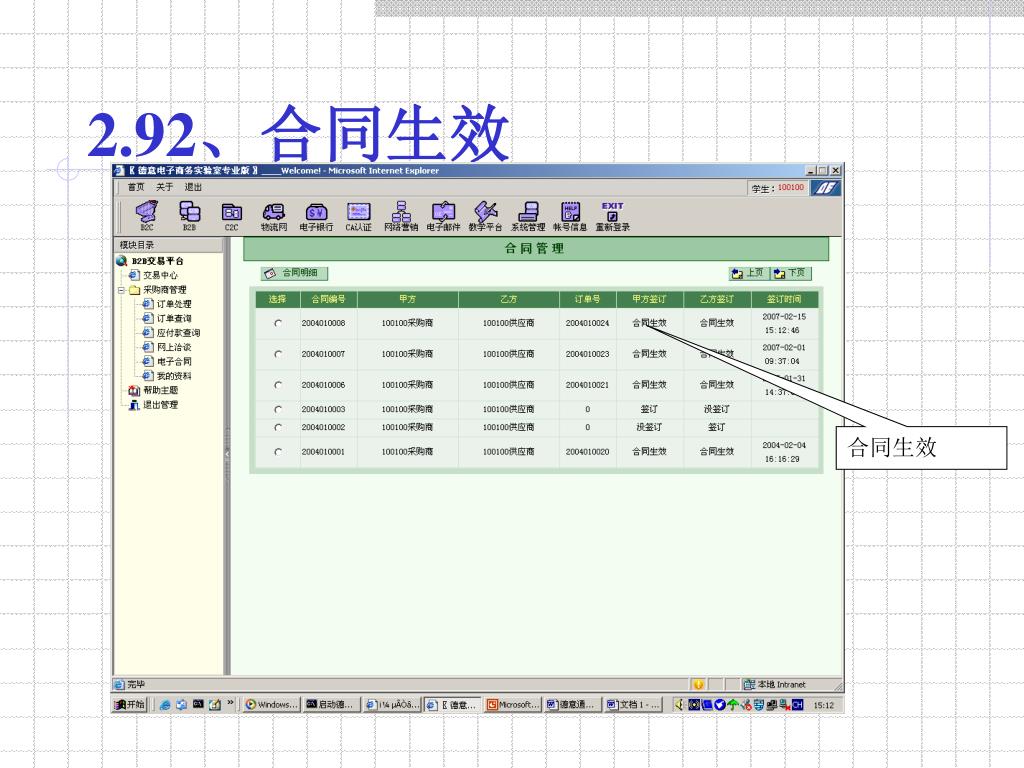The width and height of the screenshot is (1024, 768).
Task: Go to next page with 下页 button
Action: 791,273
